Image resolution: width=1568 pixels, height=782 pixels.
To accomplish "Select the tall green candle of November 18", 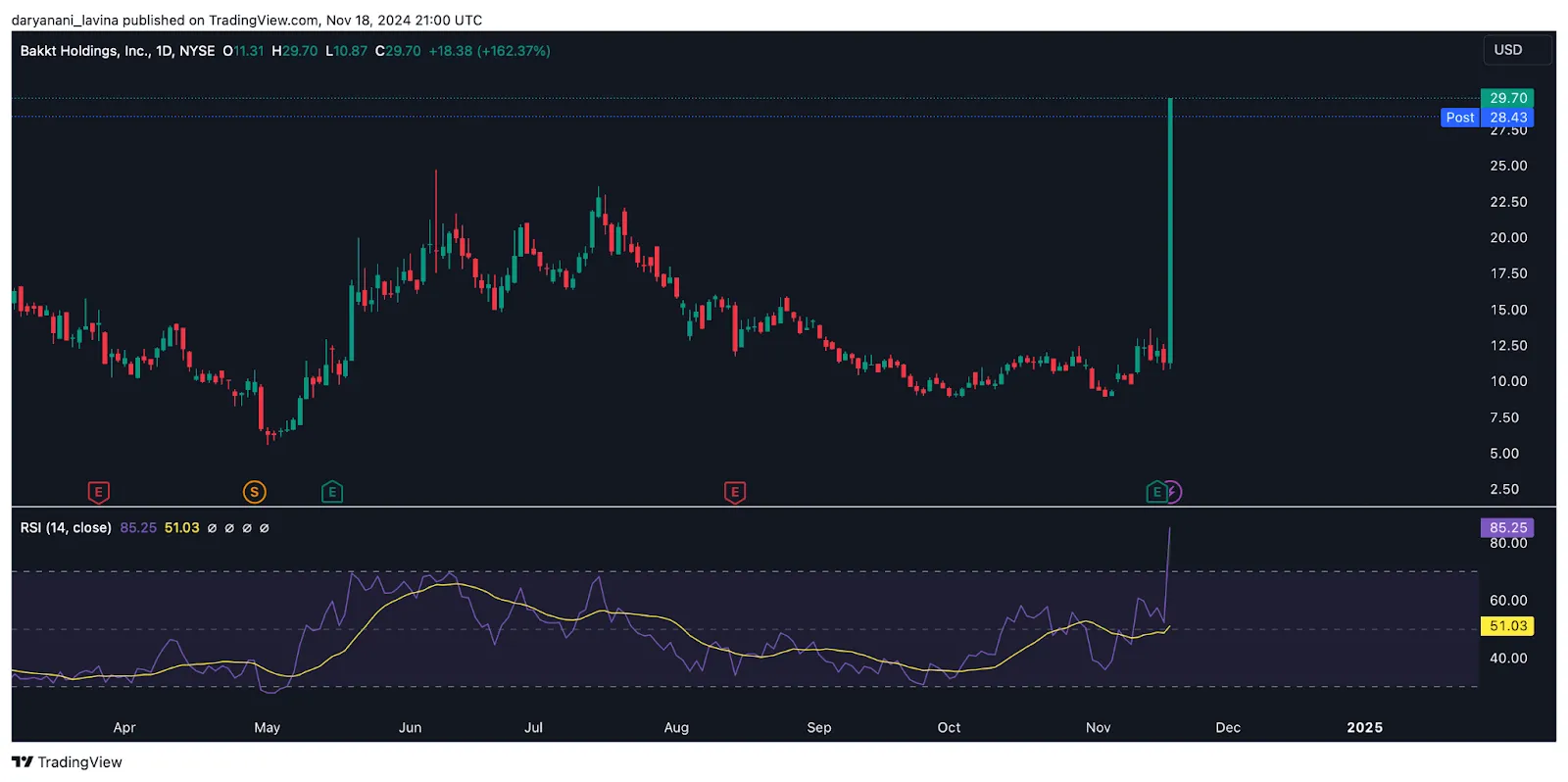I will [x=1170, y=230].
